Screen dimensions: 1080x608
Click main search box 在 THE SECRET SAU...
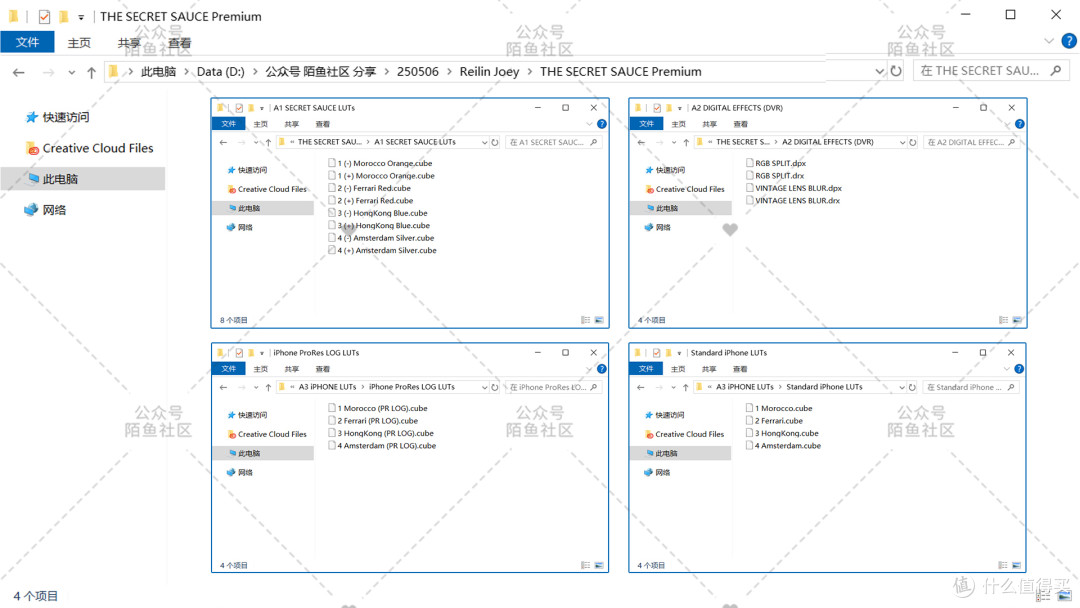990,71
